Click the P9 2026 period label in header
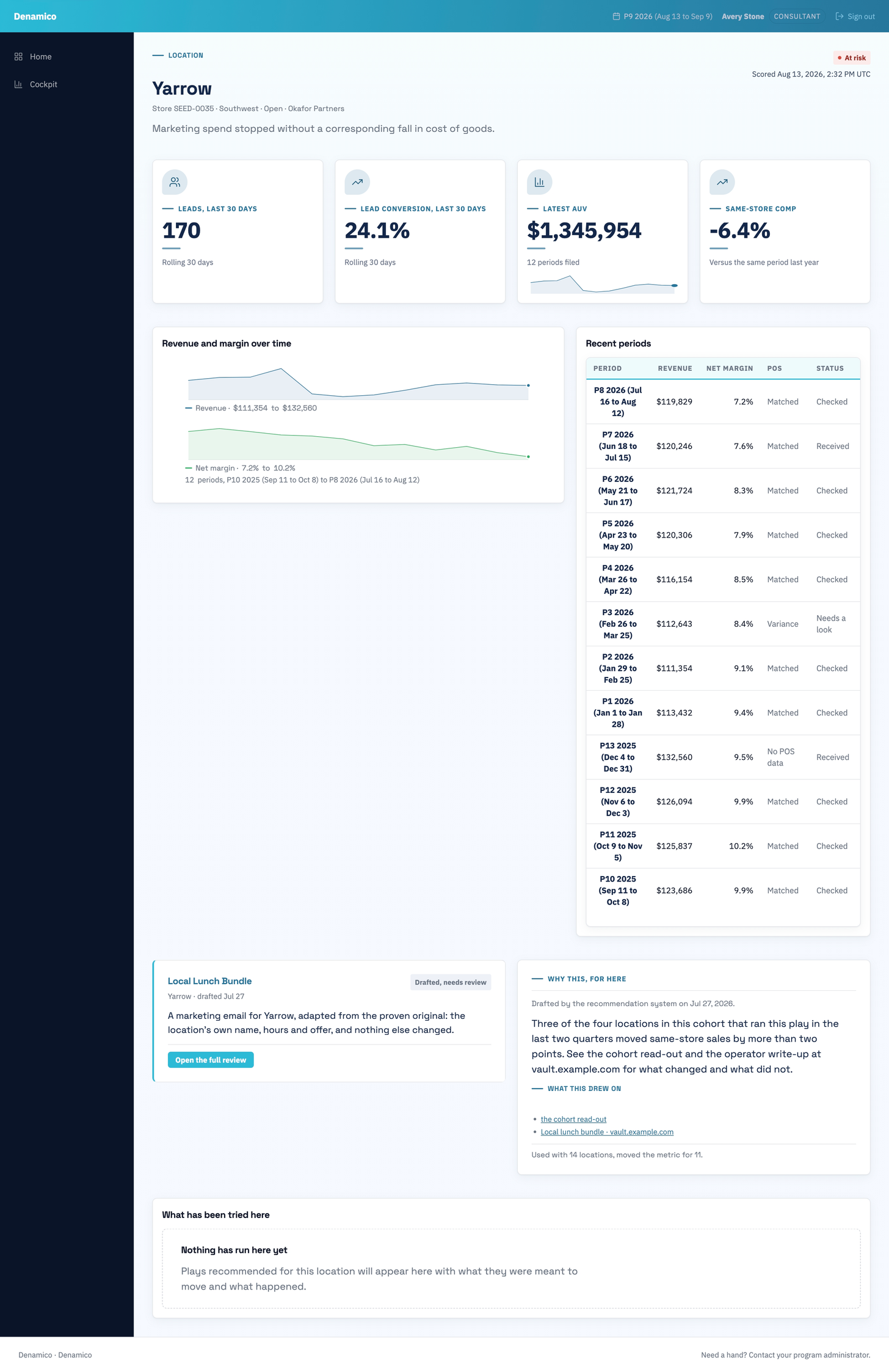Viewport: 889px width, 1372px height. [x=668, y=16]
